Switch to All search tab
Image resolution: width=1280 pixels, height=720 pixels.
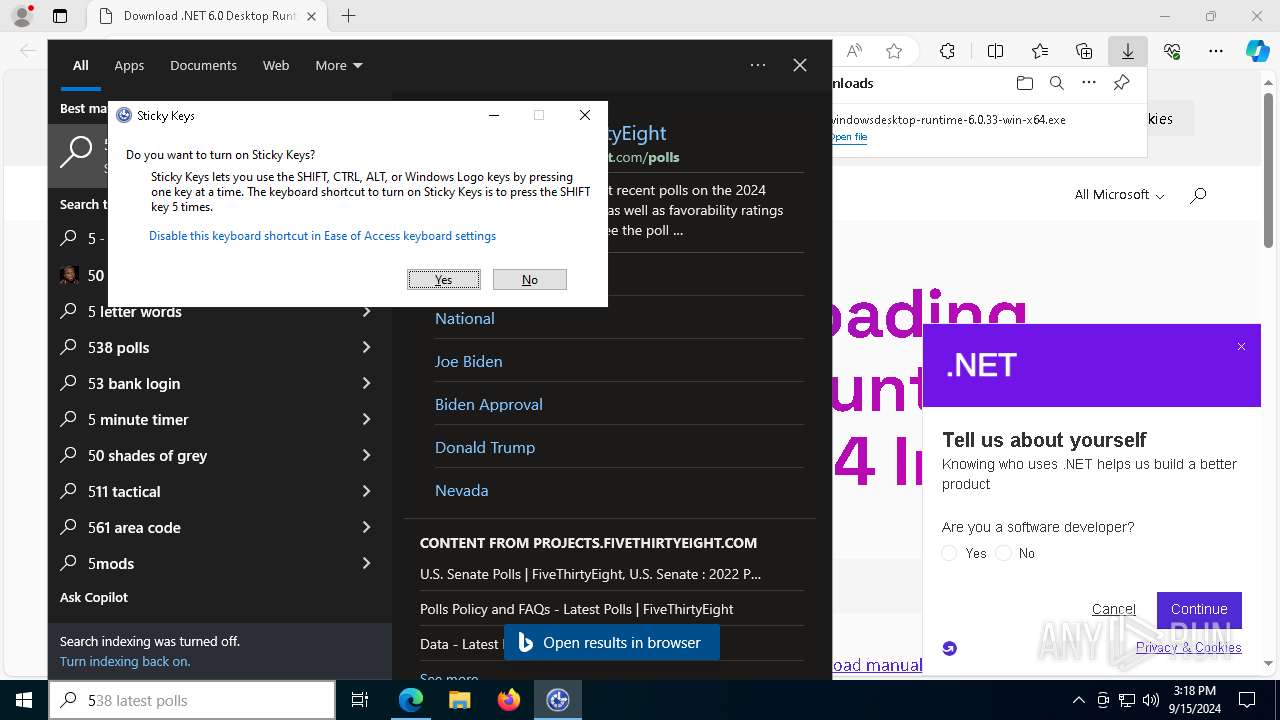81,65
